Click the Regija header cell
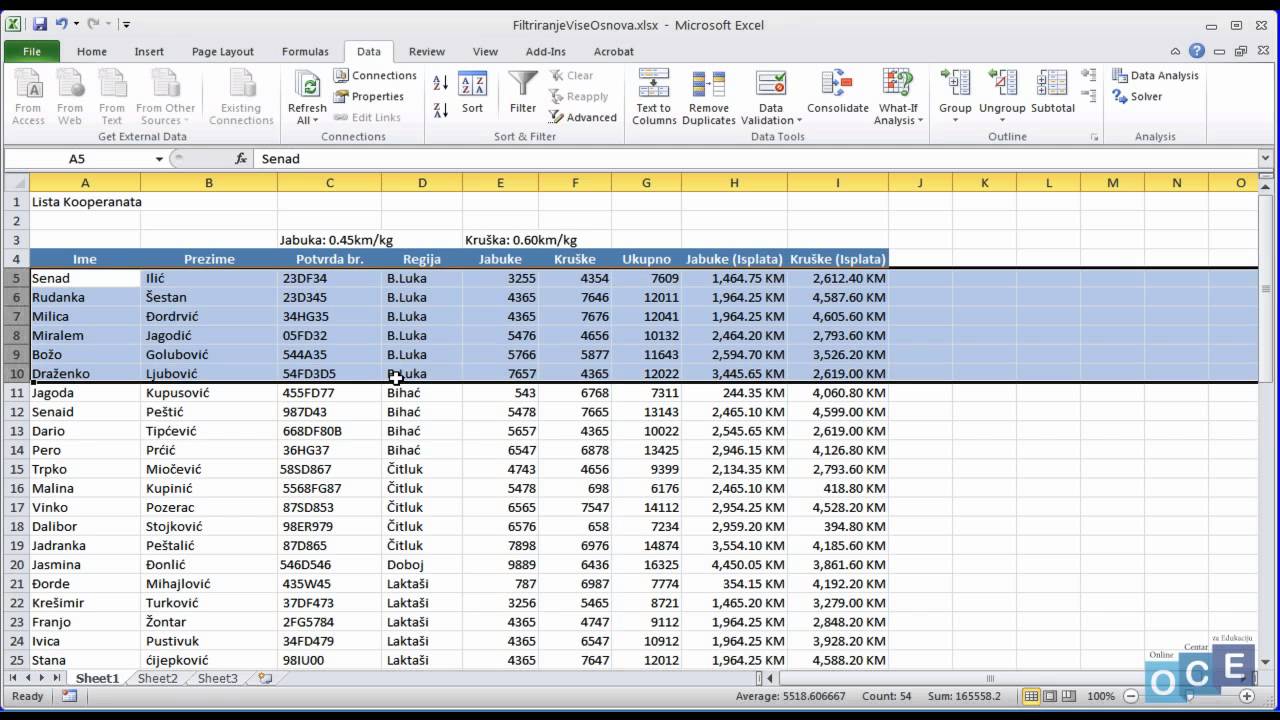 click(422, 259)
